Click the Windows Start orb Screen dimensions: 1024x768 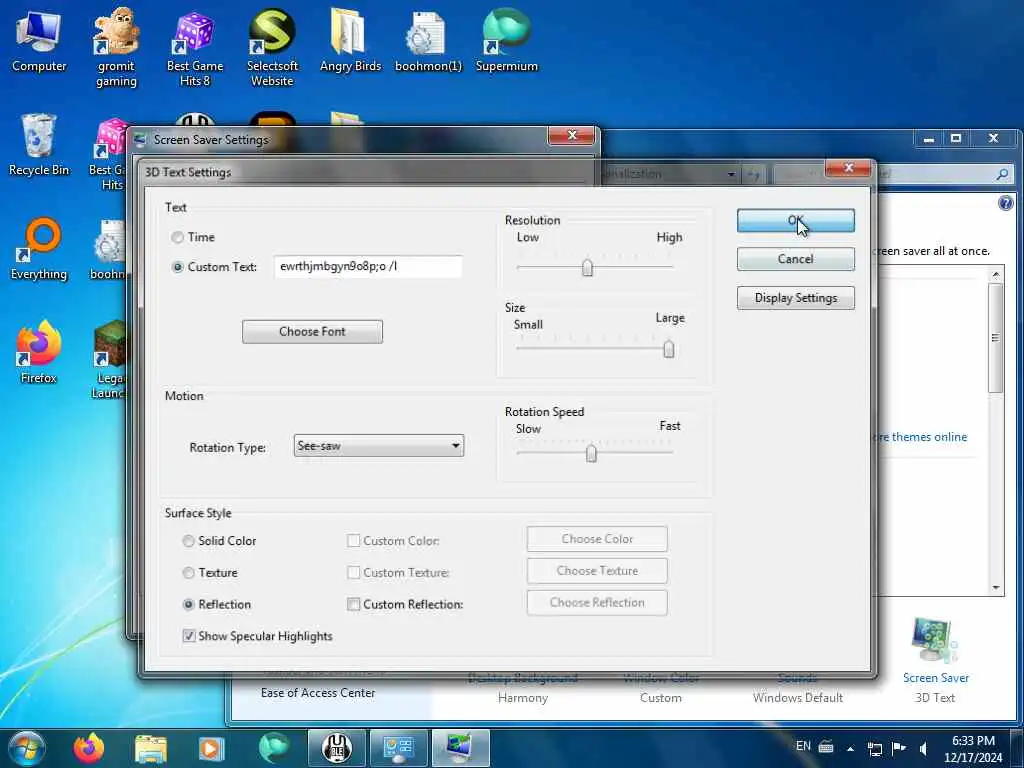click(26, 748)
